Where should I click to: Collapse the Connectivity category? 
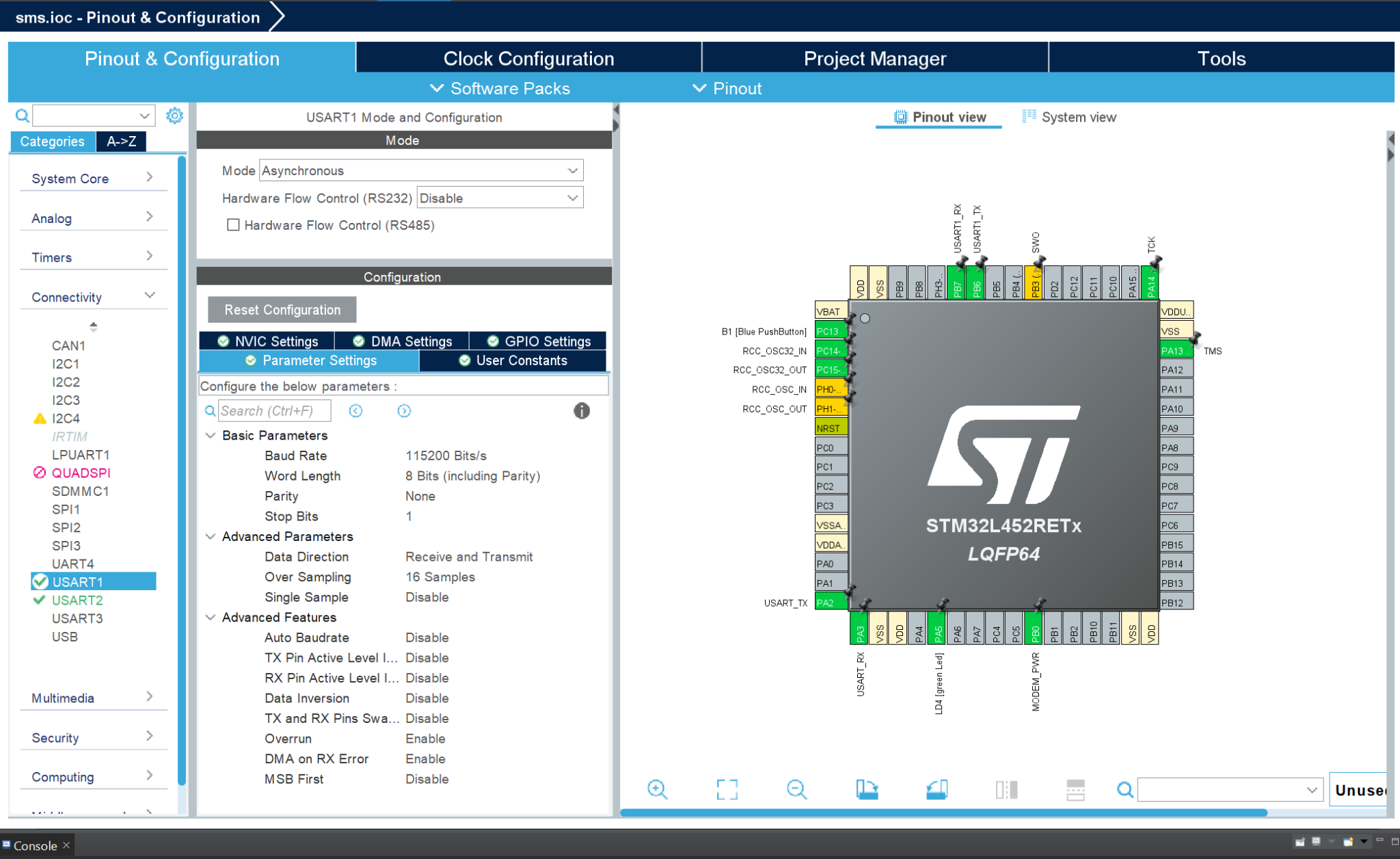(x=94, y=297)
